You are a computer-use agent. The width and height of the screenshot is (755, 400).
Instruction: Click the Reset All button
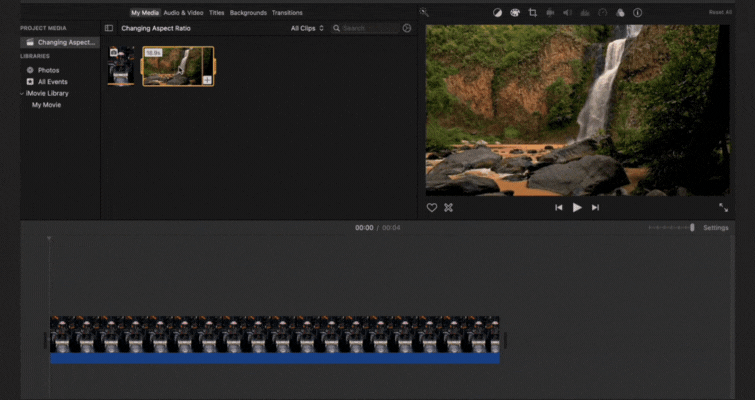point(720,13)
